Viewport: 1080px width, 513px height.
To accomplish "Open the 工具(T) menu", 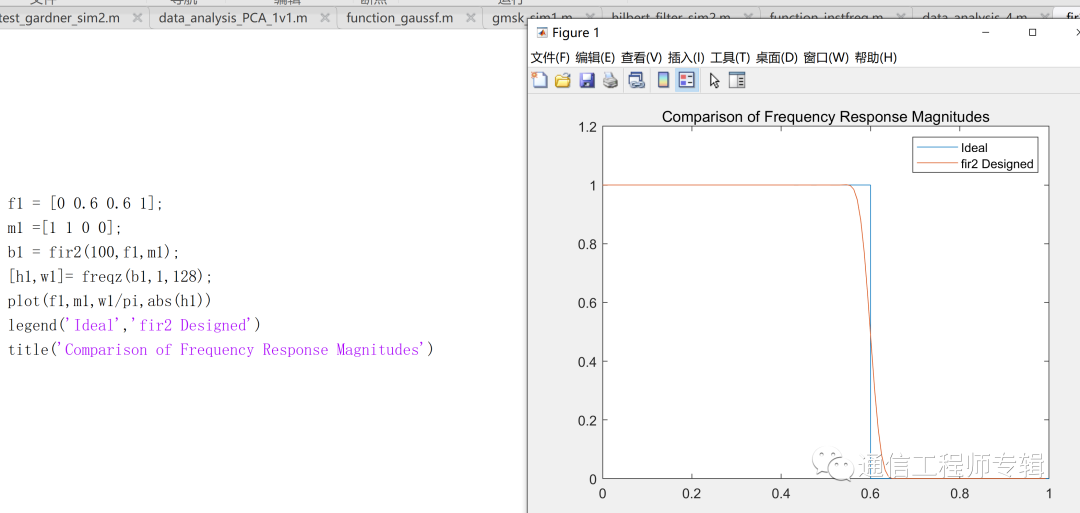I will click(x=729, y=58).
